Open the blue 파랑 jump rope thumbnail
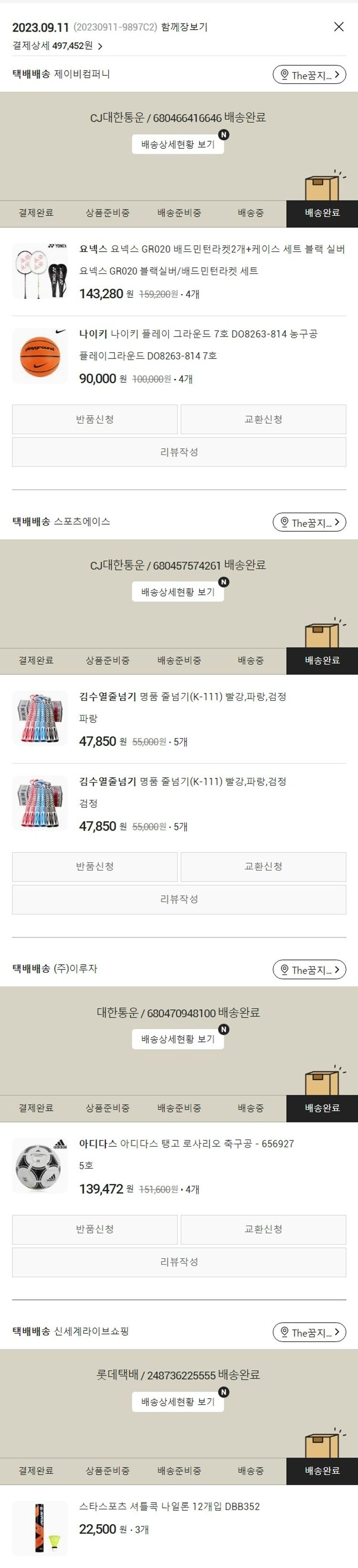This screenshot has width=358, height=1568. point(40,718)
